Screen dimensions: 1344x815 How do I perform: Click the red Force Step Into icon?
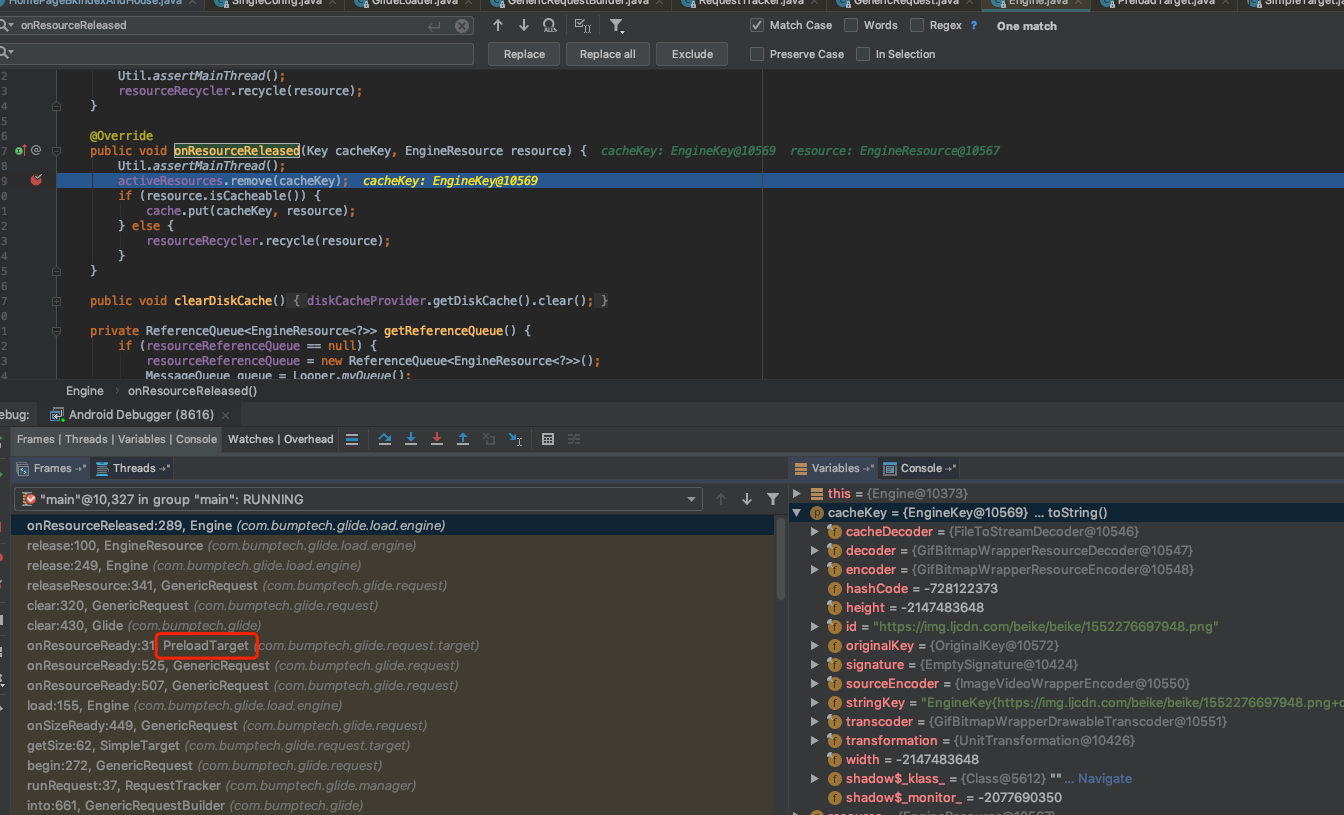437,439
